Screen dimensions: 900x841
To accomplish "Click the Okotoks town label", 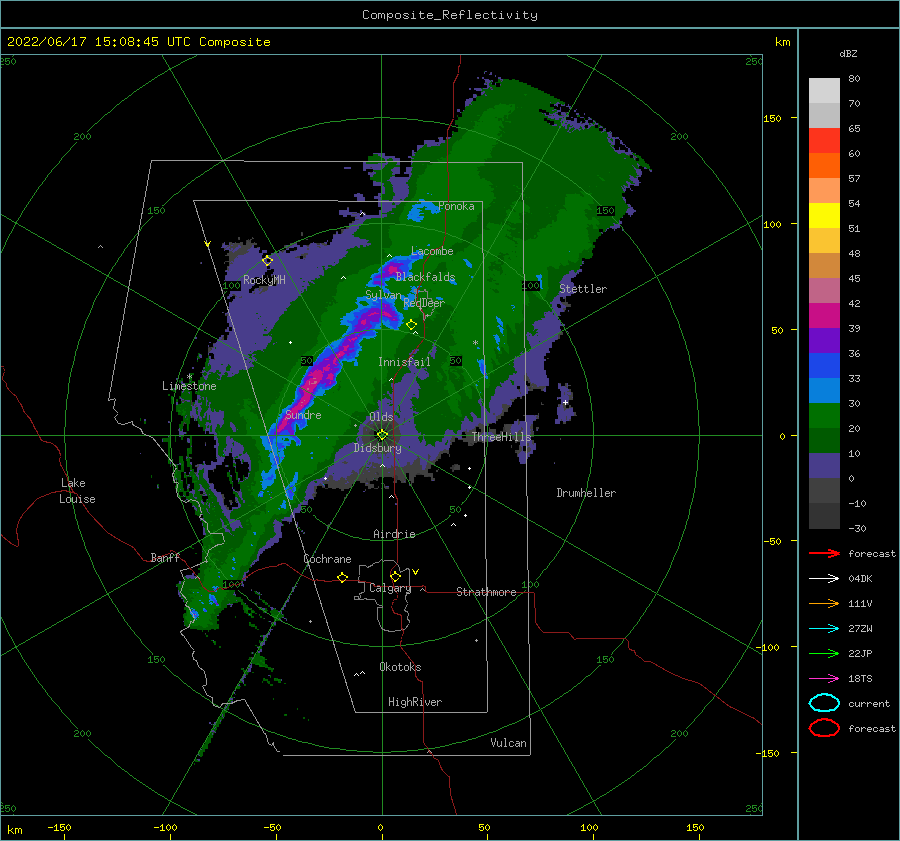I will pyautogui.click(x=400, y=667).
